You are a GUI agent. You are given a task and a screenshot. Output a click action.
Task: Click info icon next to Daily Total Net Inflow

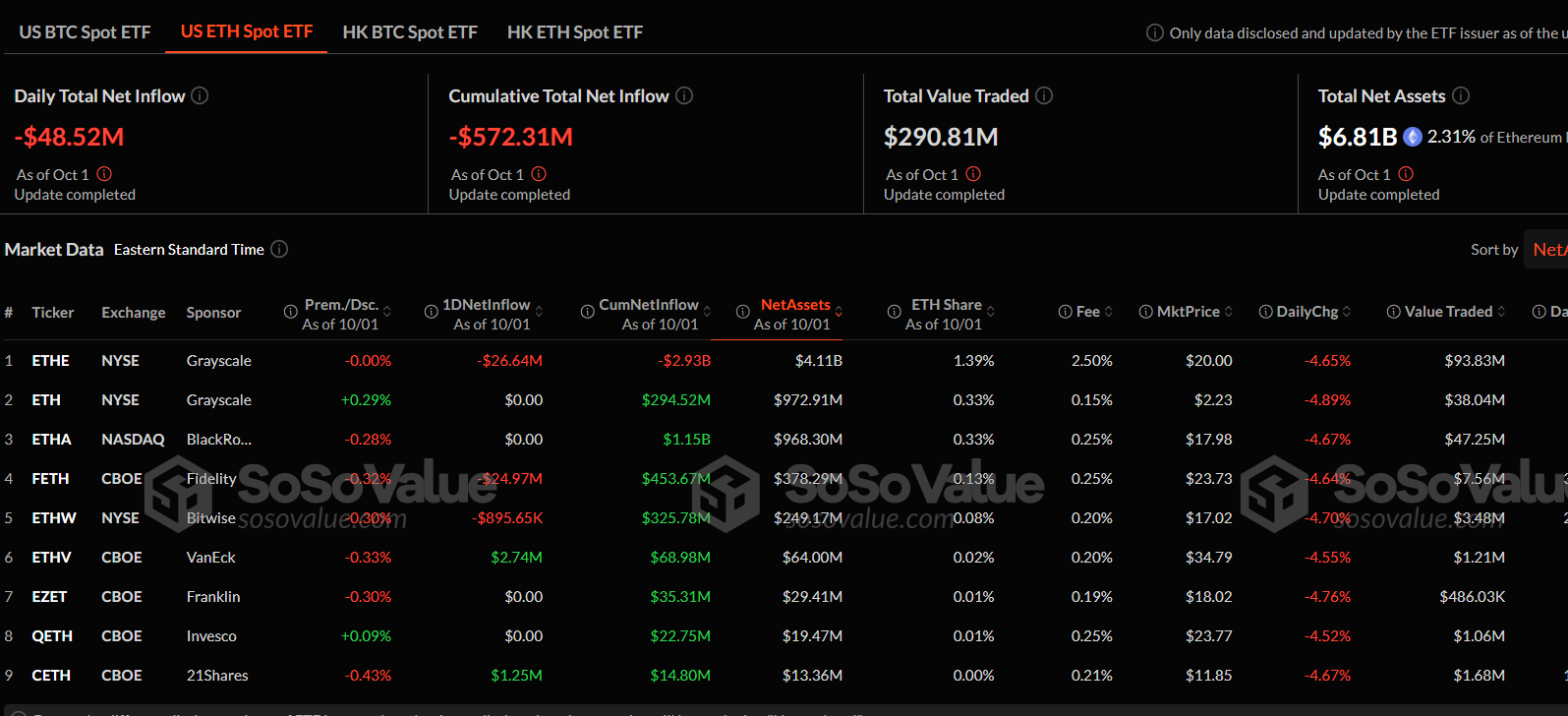[200, 95]
